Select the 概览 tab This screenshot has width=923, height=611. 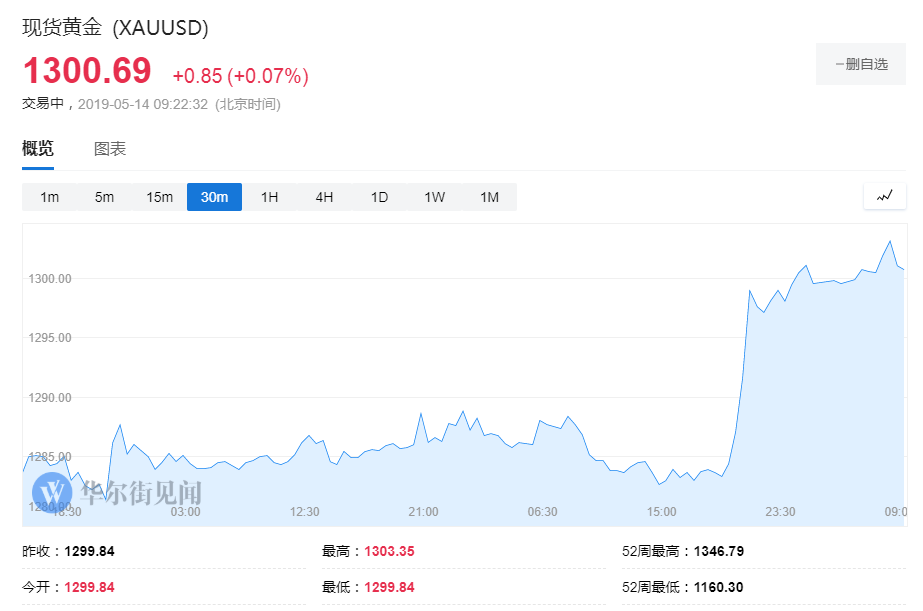[36, 148]
